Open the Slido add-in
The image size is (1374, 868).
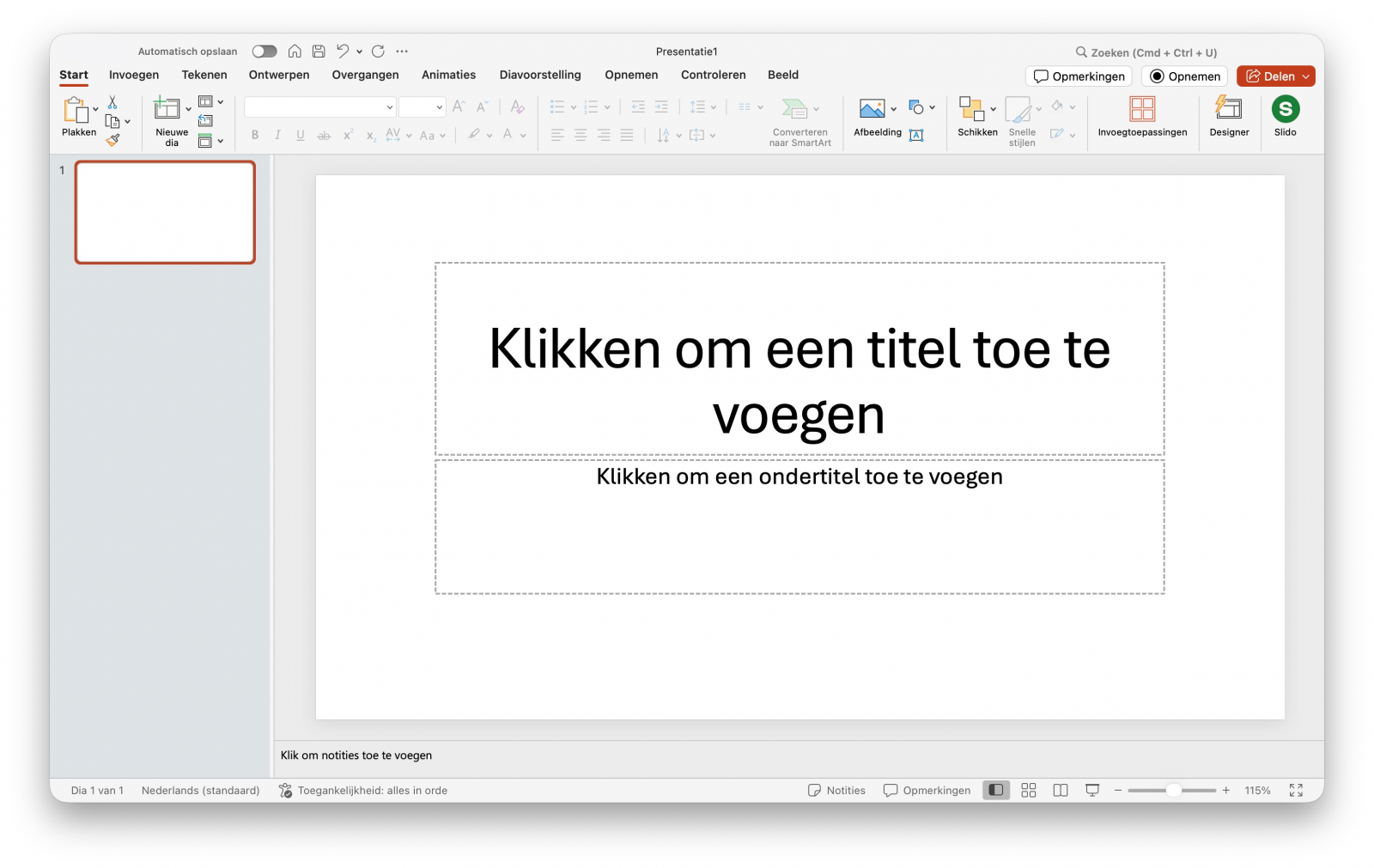coord(1285,116)
